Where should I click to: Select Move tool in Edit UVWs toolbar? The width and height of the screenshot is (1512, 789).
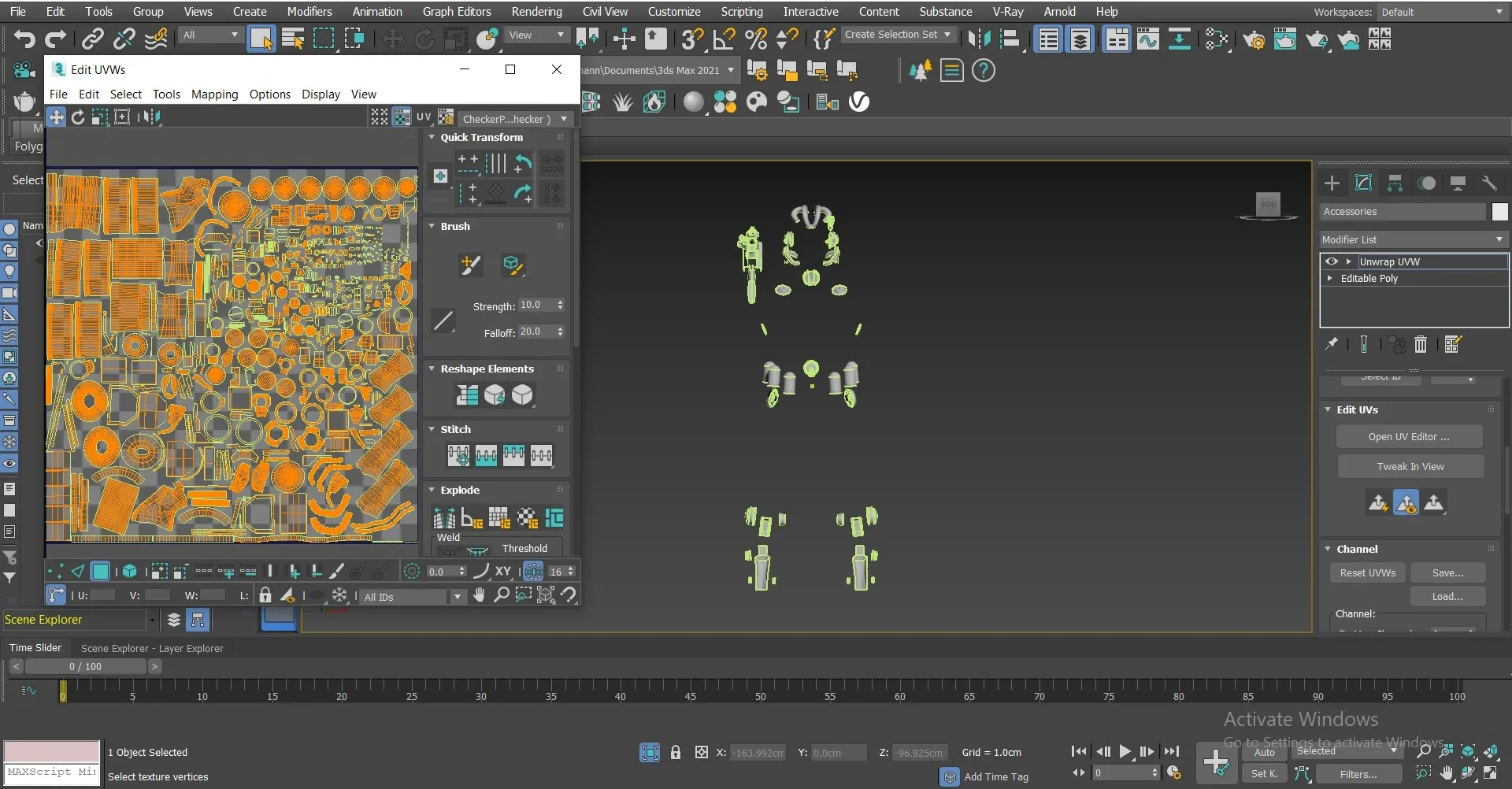click(56, 117)
